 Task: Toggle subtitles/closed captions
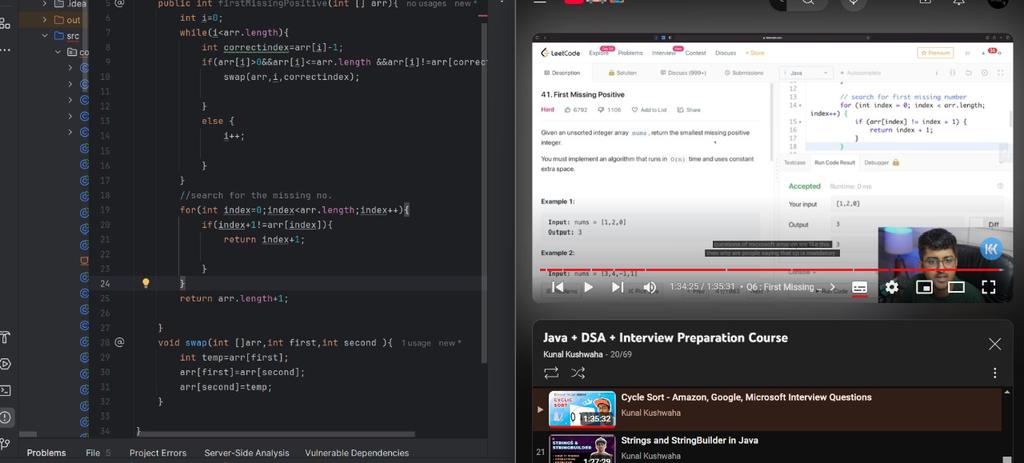tap(859, 287)
